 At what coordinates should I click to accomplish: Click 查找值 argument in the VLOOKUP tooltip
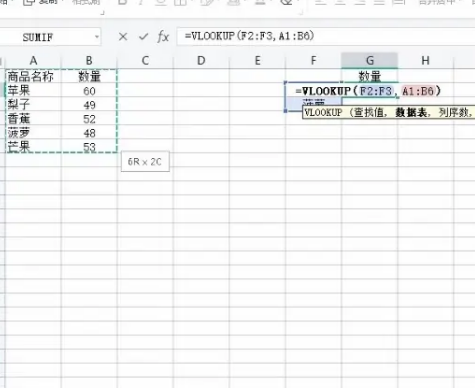click(368, 113)
